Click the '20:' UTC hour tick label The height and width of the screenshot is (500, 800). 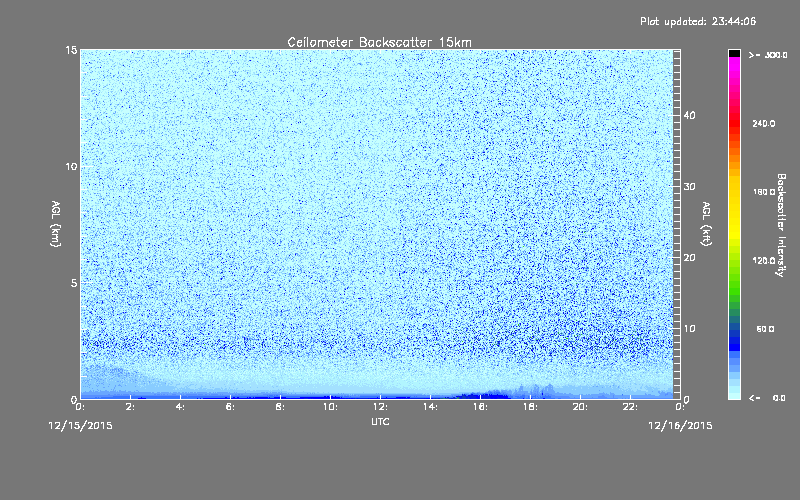click(580, 407)
